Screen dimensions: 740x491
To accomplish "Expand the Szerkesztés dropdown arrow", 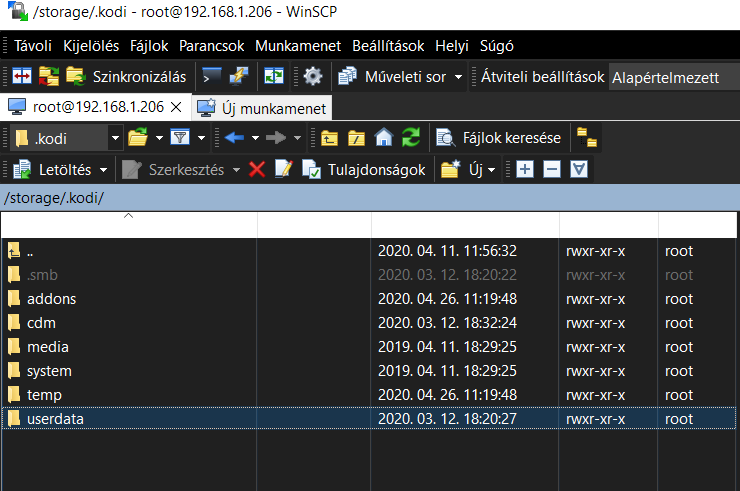I will click(x=236, y=169).
